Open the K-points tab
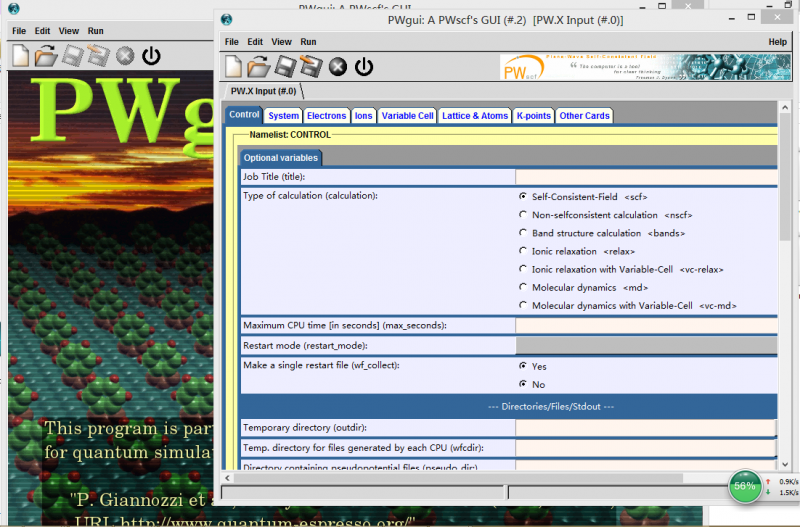Viewport: 800px width, 527px height. pos(534,116)
